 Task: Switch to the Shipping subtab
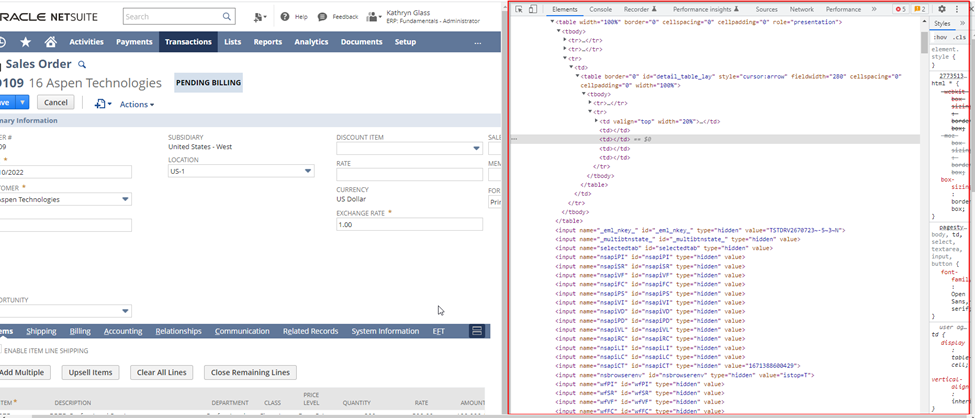point(42,331)
